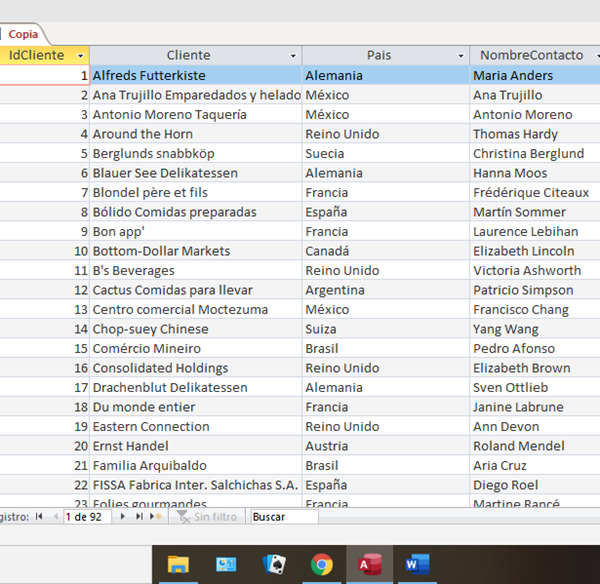
Task: Click the Buscar search field
Action: tap(283, 517)
